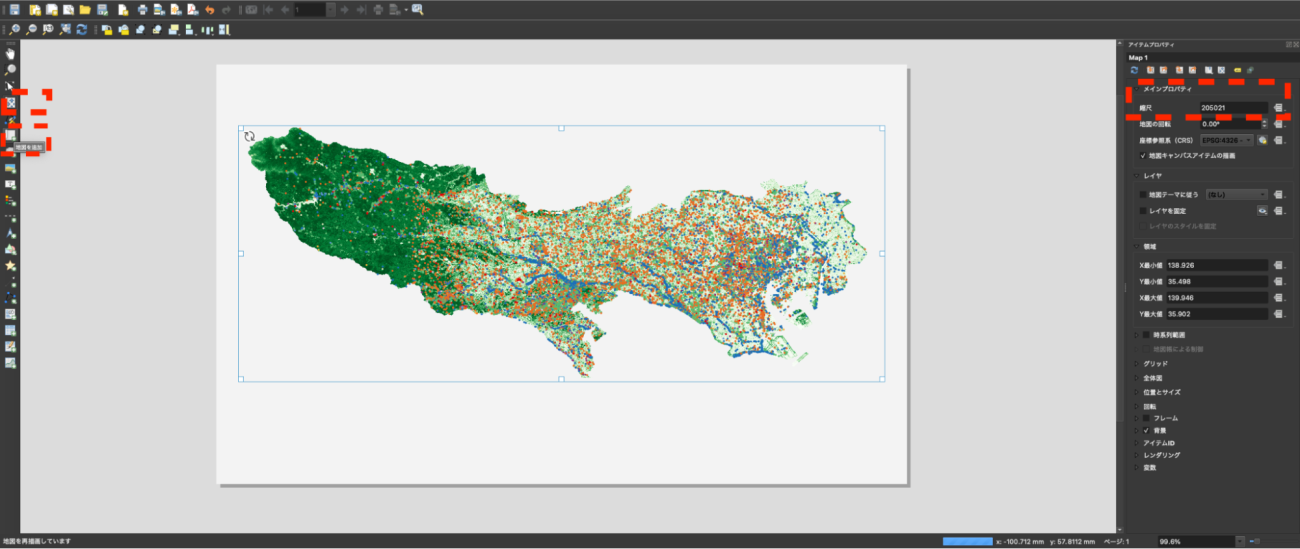Screen dimensions: 1300x549
Task: Expand the 位置とサイズ section
Action: click(1161, 393)
